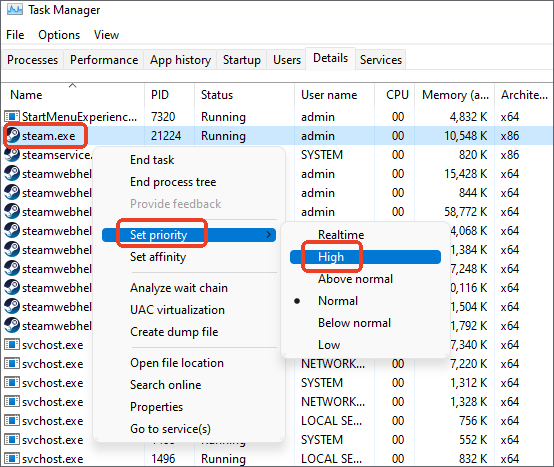Click the 552 K memory cell
The width and height of the screenshot is (554, 467).
click(473, 439)
